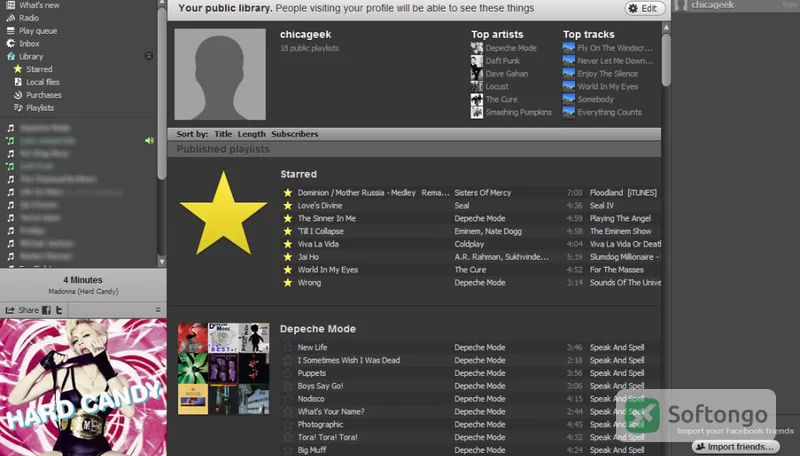
Task: Share to Twitter using the t icon
Action: [x=59, y=310]
